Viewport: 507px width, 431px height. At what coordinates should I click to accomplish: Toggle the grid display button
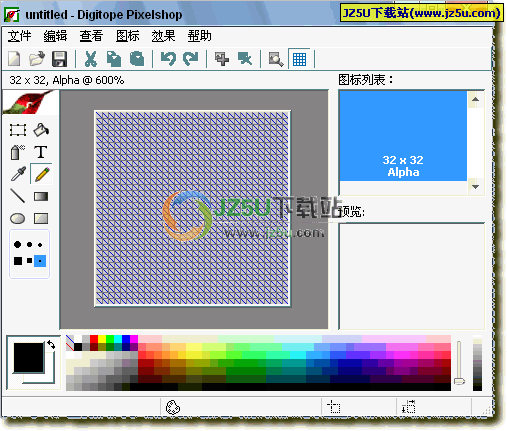[299, 59]
